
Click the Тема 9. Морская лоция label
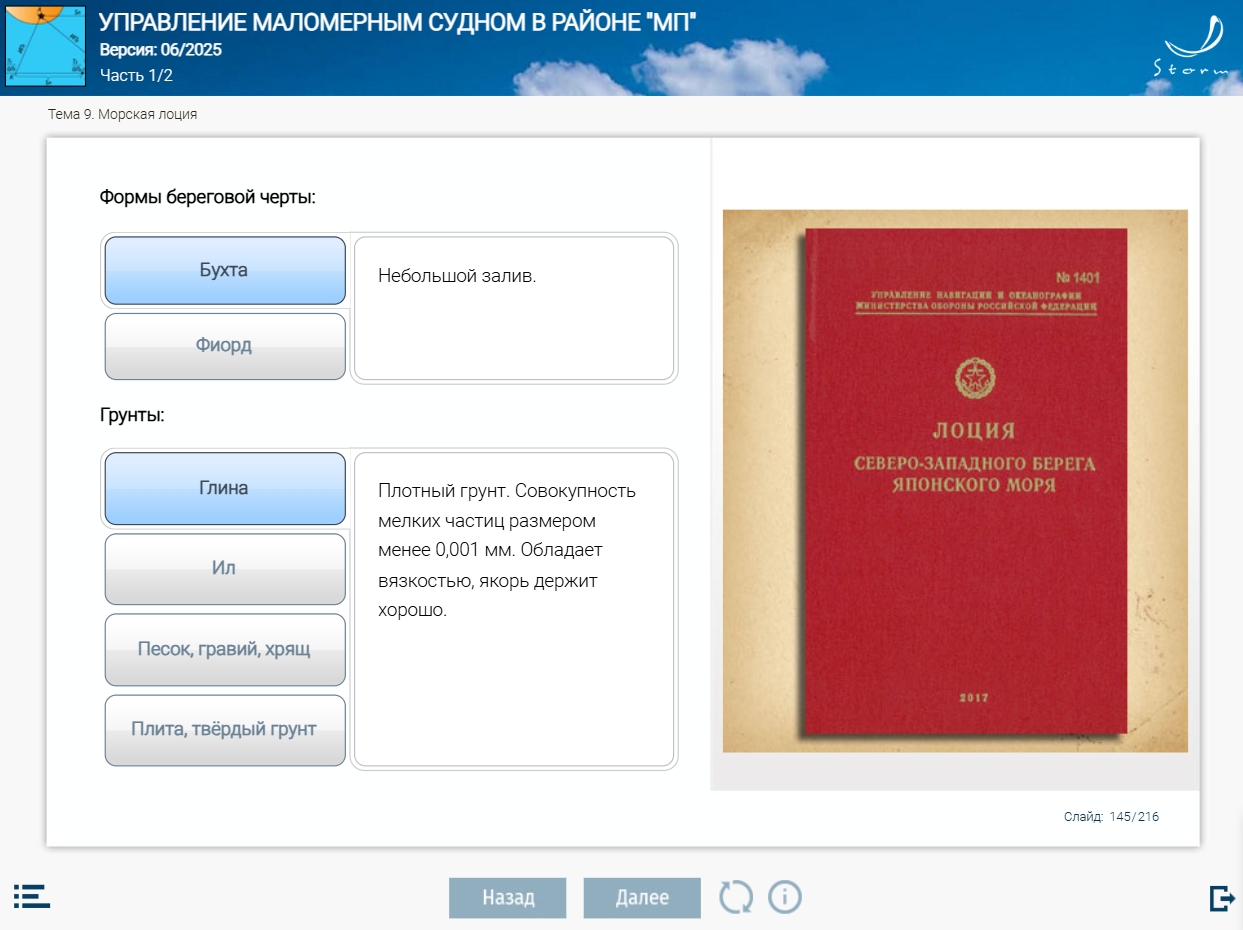click(123, 114)
